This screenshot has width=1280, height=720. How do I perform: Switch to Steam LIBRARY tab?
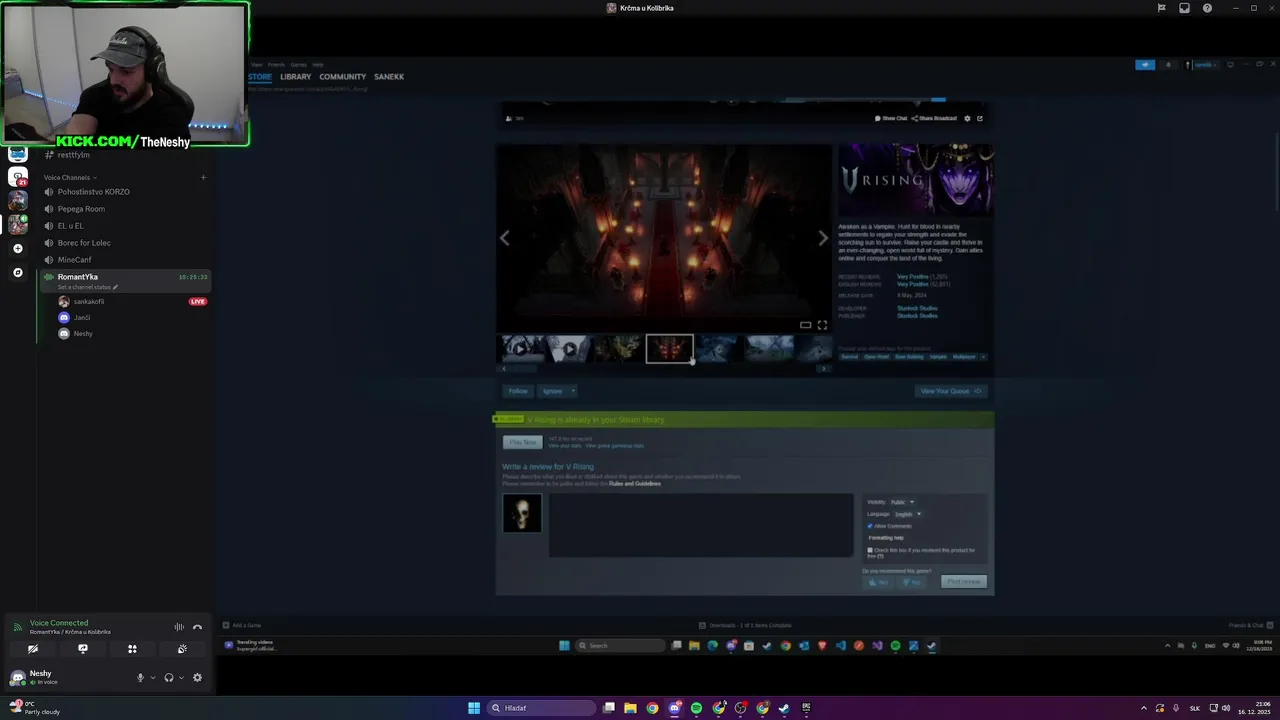pos(295,76)
